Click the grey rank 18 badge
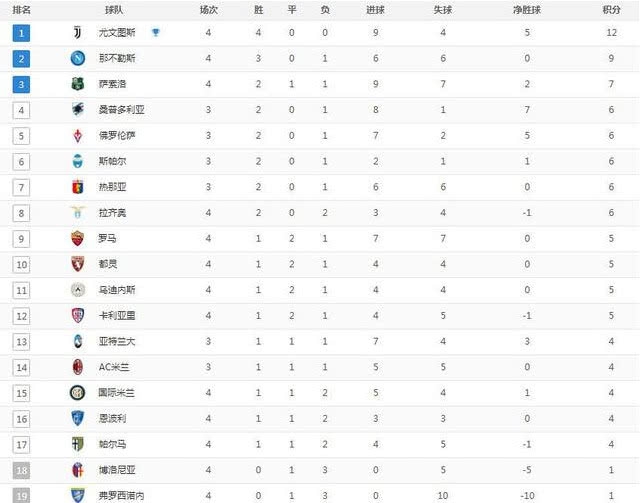The width and height of the screenshot is (641, 503). pyautogui.click(x=21, y=471)
